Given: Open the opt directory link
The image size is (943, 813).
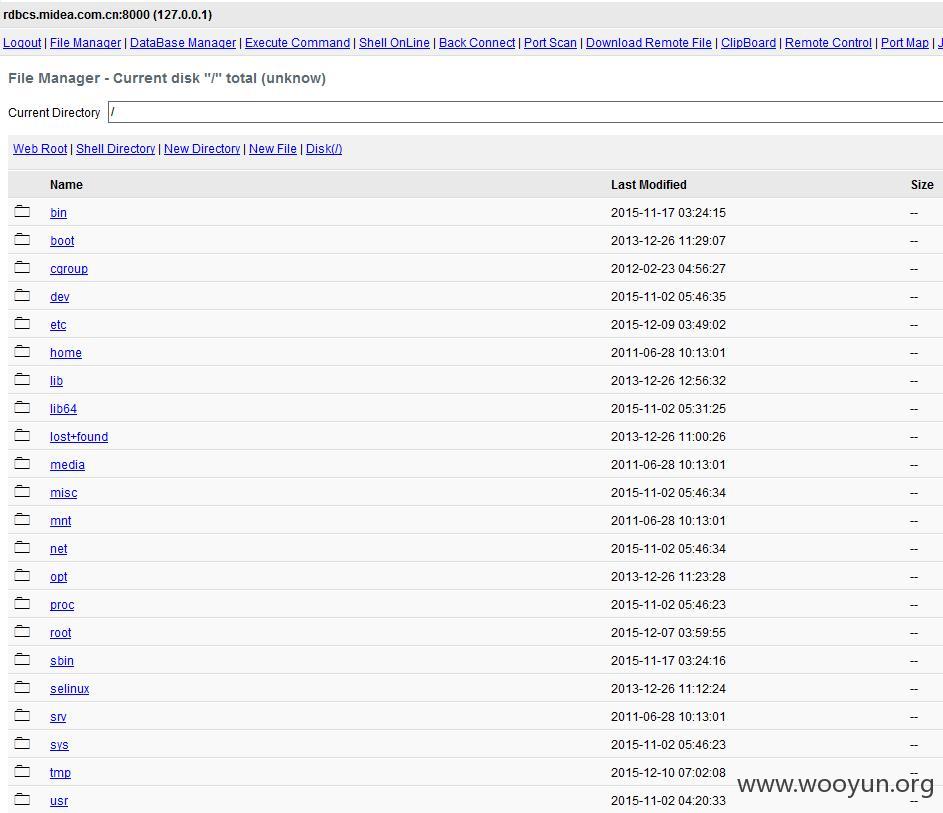Looking at the screenshot, I should tap(59, 577).
